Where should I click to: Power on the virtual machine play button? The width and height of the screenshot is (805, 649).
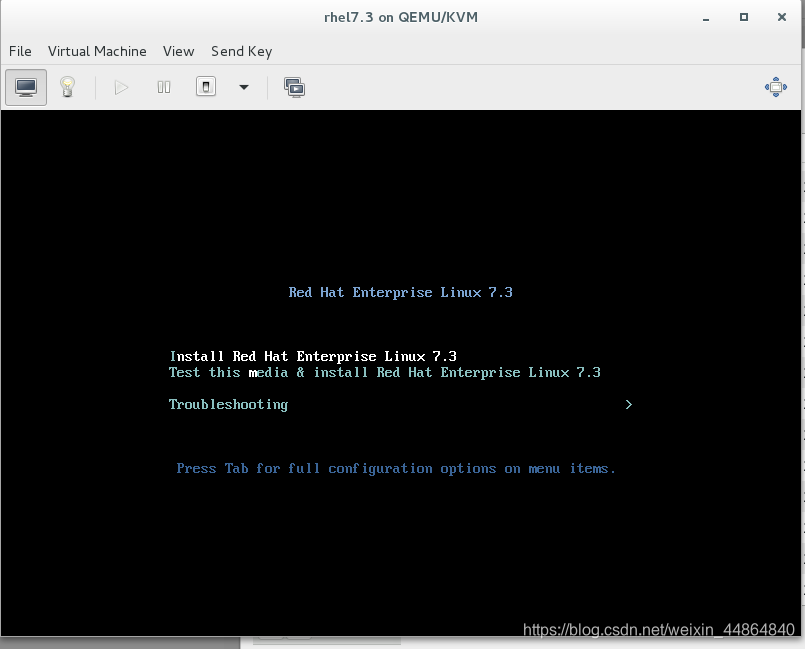(121, 87)
